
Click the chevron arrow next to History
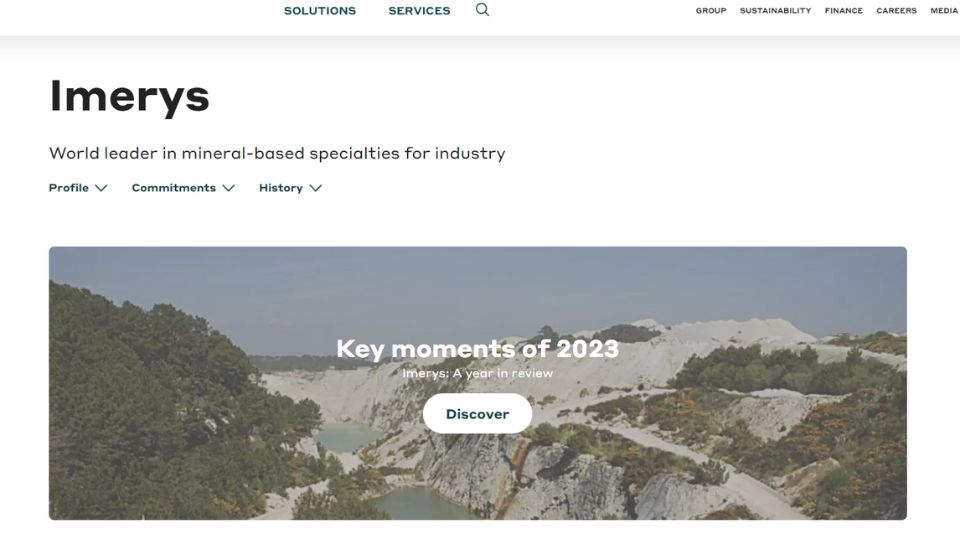[x=316, y=188]
